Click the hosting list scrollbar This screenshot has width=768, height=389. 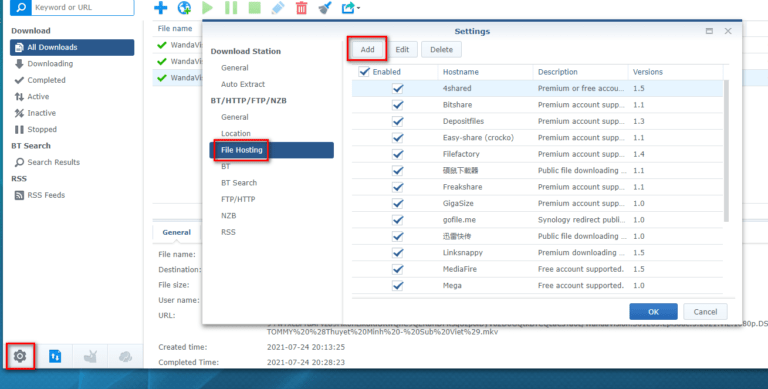coord(726,151)
